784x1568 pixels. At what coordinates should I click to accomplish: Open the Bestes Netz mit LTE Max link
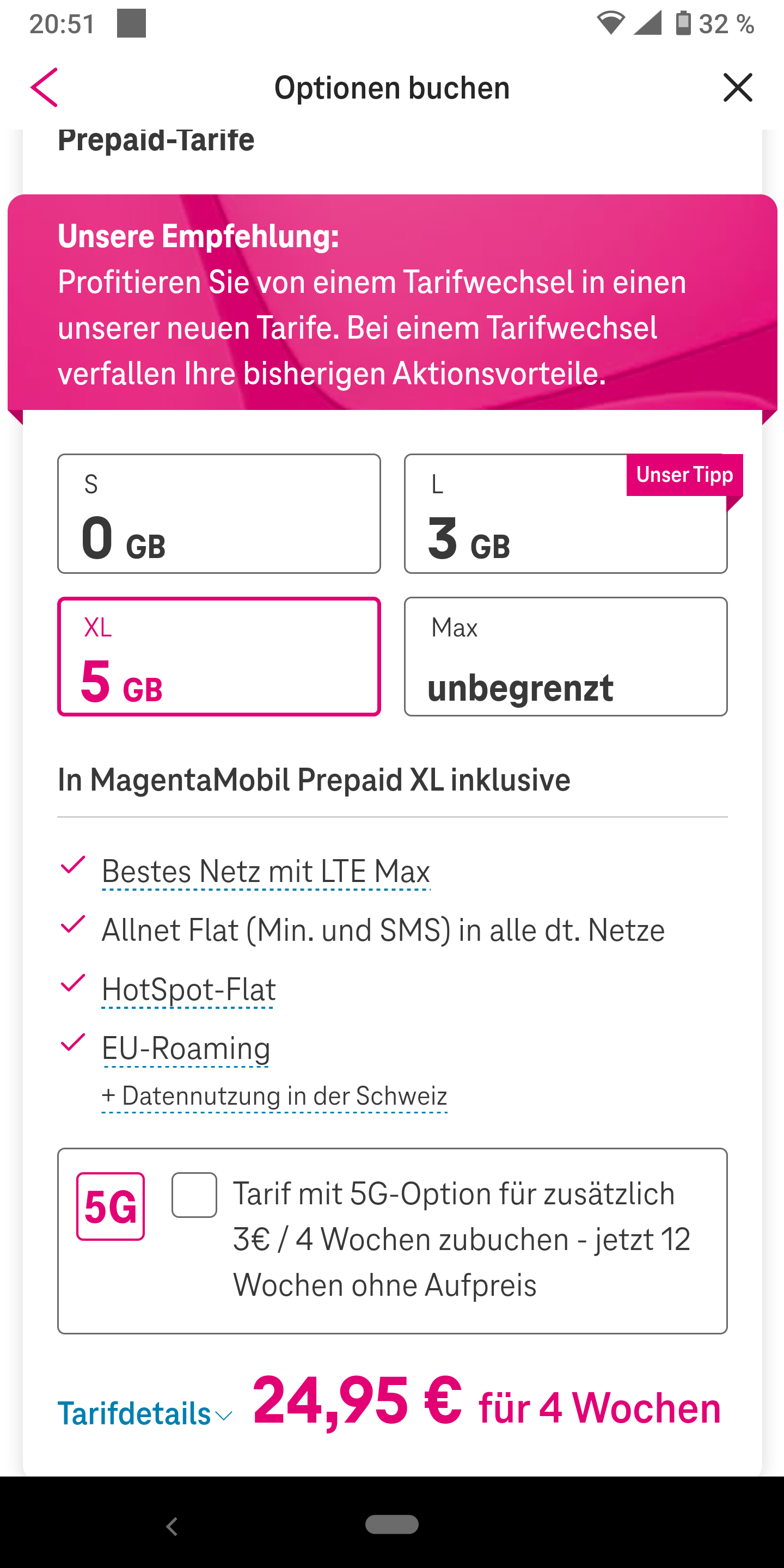[266, 871]
